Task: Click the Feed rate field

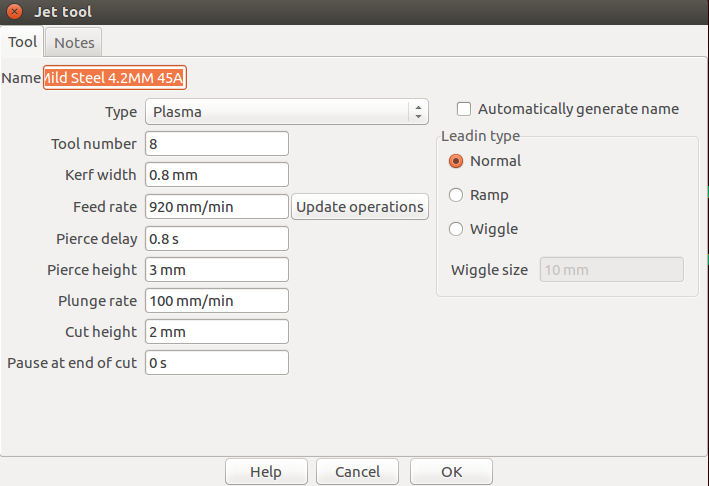Action: click(217, 207)
